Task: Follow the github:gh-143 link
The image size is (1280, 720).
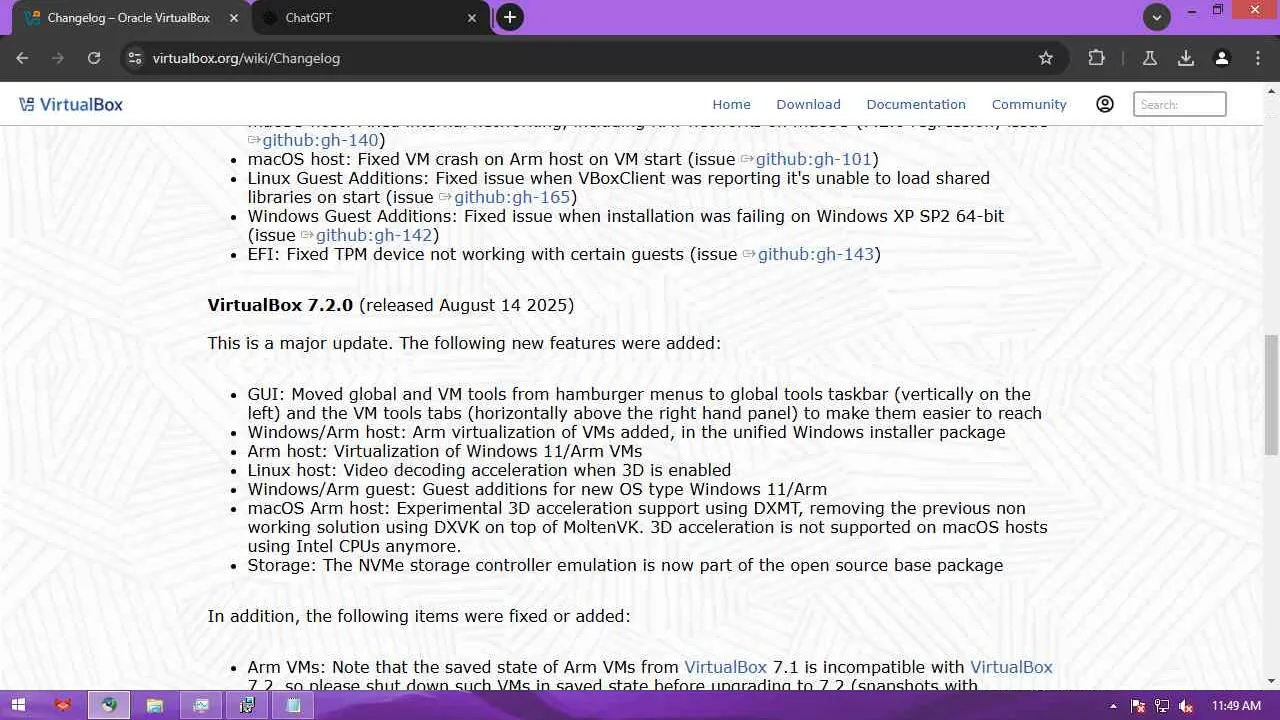Action: point(816,254)
